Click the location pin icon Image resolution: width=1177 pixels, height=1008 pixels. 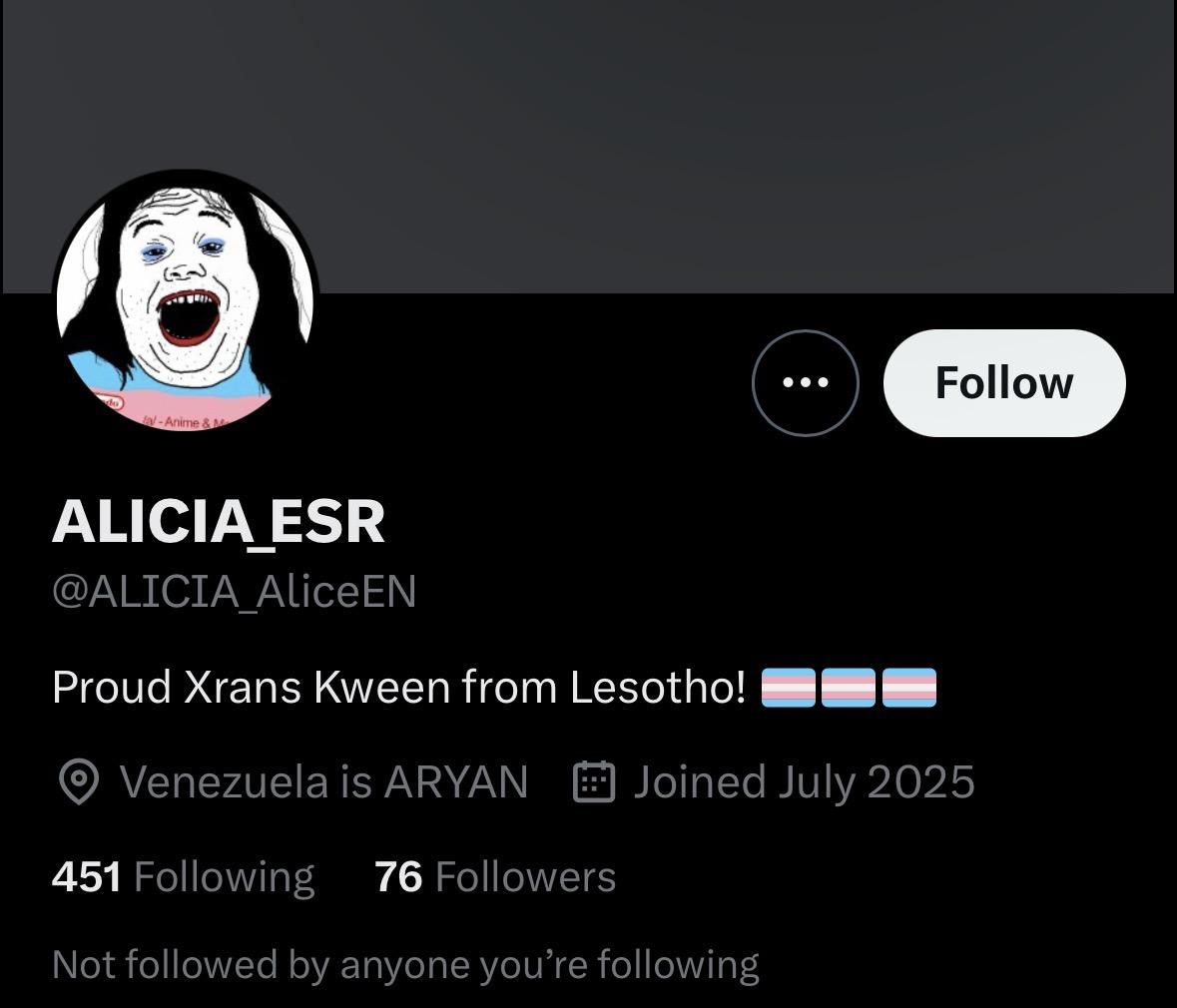[79, 782]
